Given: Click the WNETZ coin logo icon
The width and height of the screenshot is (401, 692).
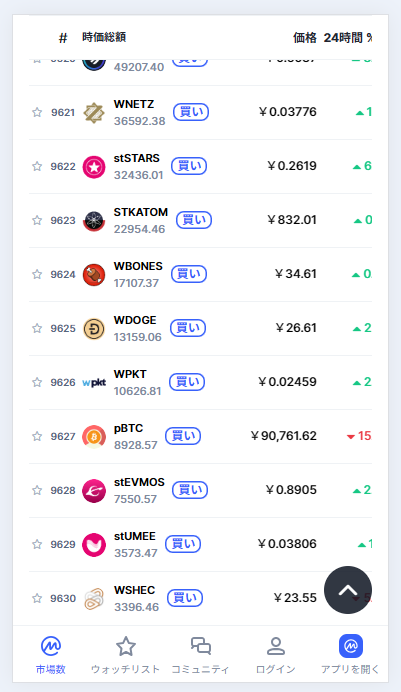Looking at the screenshot, I should (x=94, y=113).
